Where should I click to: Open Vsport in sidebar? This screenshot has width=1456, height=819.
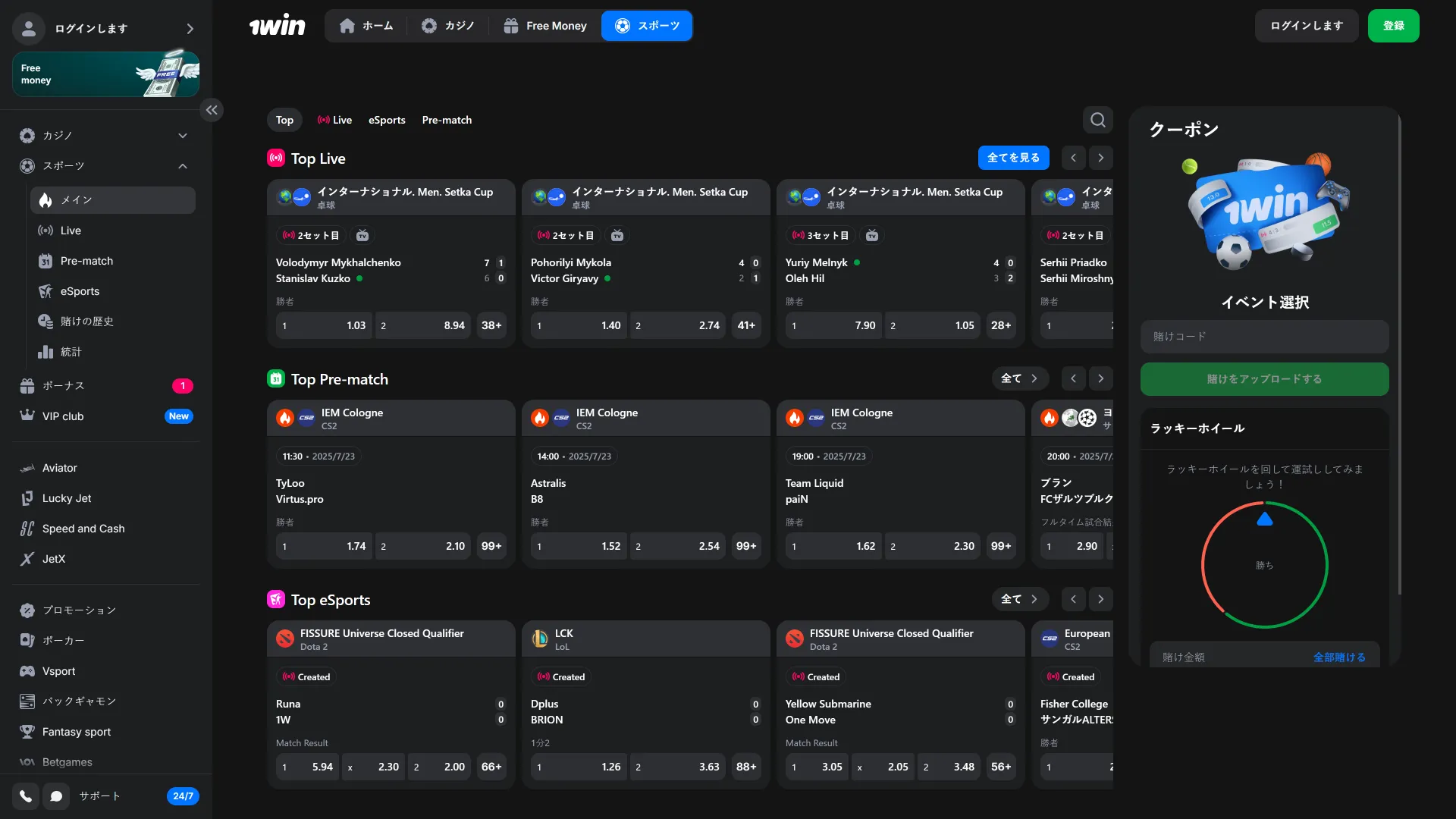(58, 671)
